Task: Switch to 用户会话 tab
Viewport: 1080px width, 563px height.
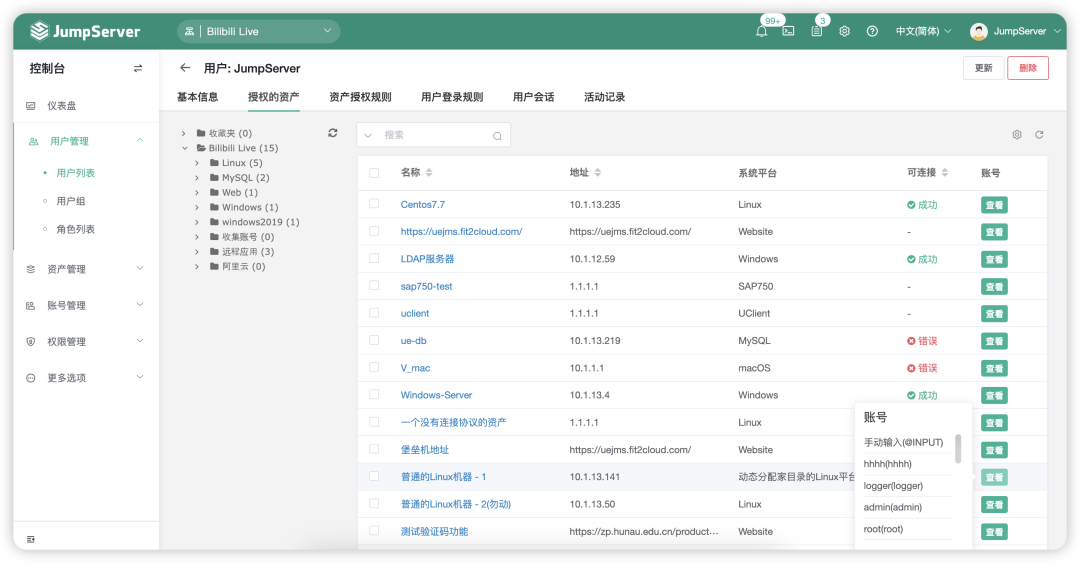Action: 533,97
